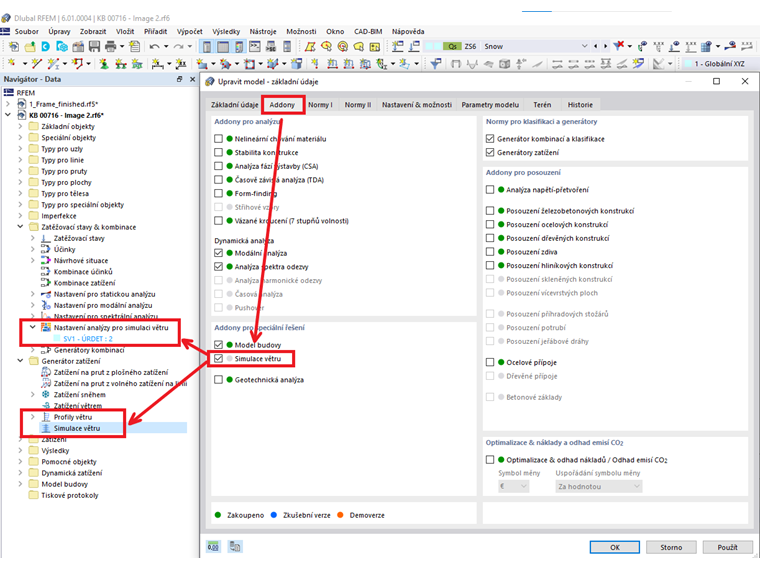Image resolution: width=760 pixels, height=570 pixels.
Task: Uncheck Model budovy checkbox
Action: coord(219,345)
